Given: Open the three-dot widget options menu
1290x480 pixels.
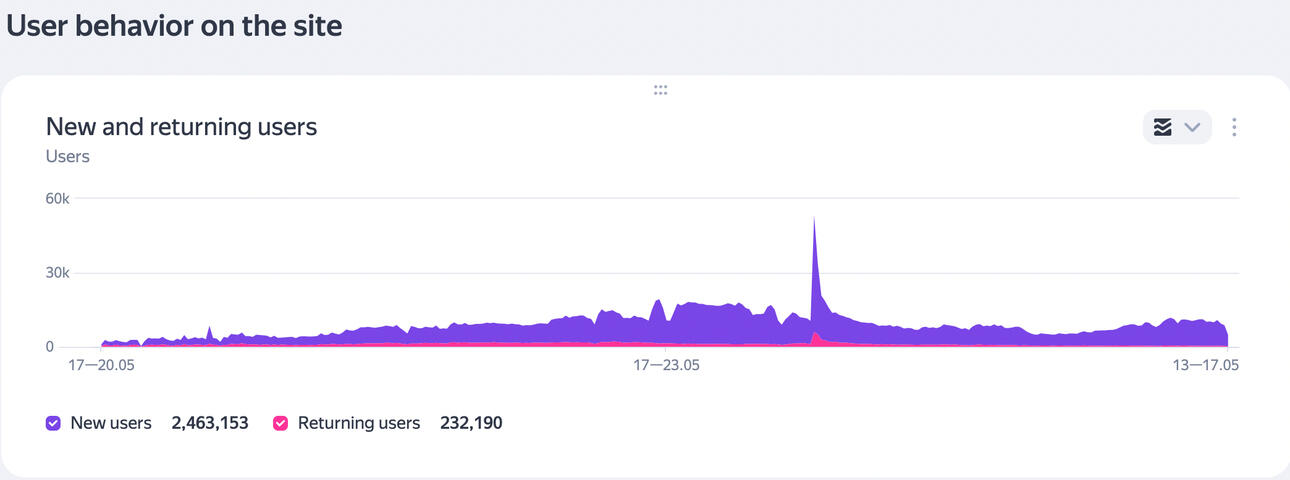Looking at the screenshot, I should coord(1235,127).
